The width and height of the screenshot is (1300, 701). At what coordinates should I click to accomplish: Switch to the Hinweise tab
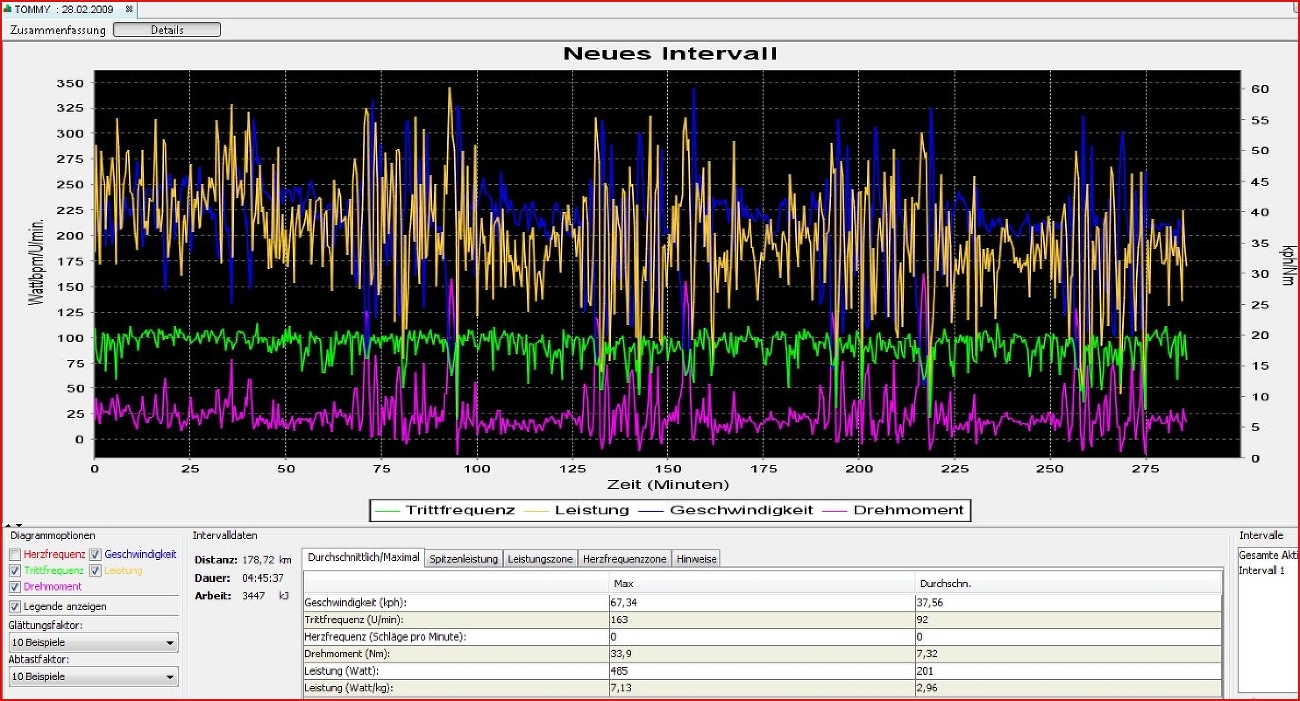point(696,559)
